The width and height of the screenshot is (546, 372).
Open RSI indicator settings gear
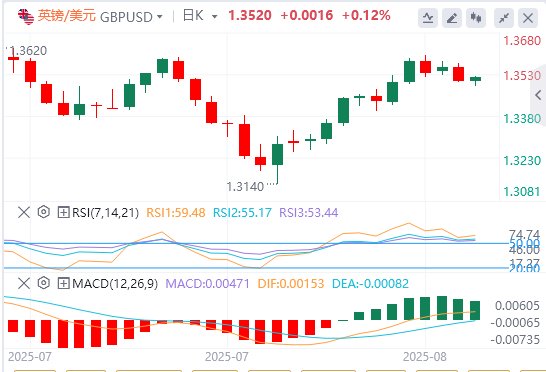point(44,212)
